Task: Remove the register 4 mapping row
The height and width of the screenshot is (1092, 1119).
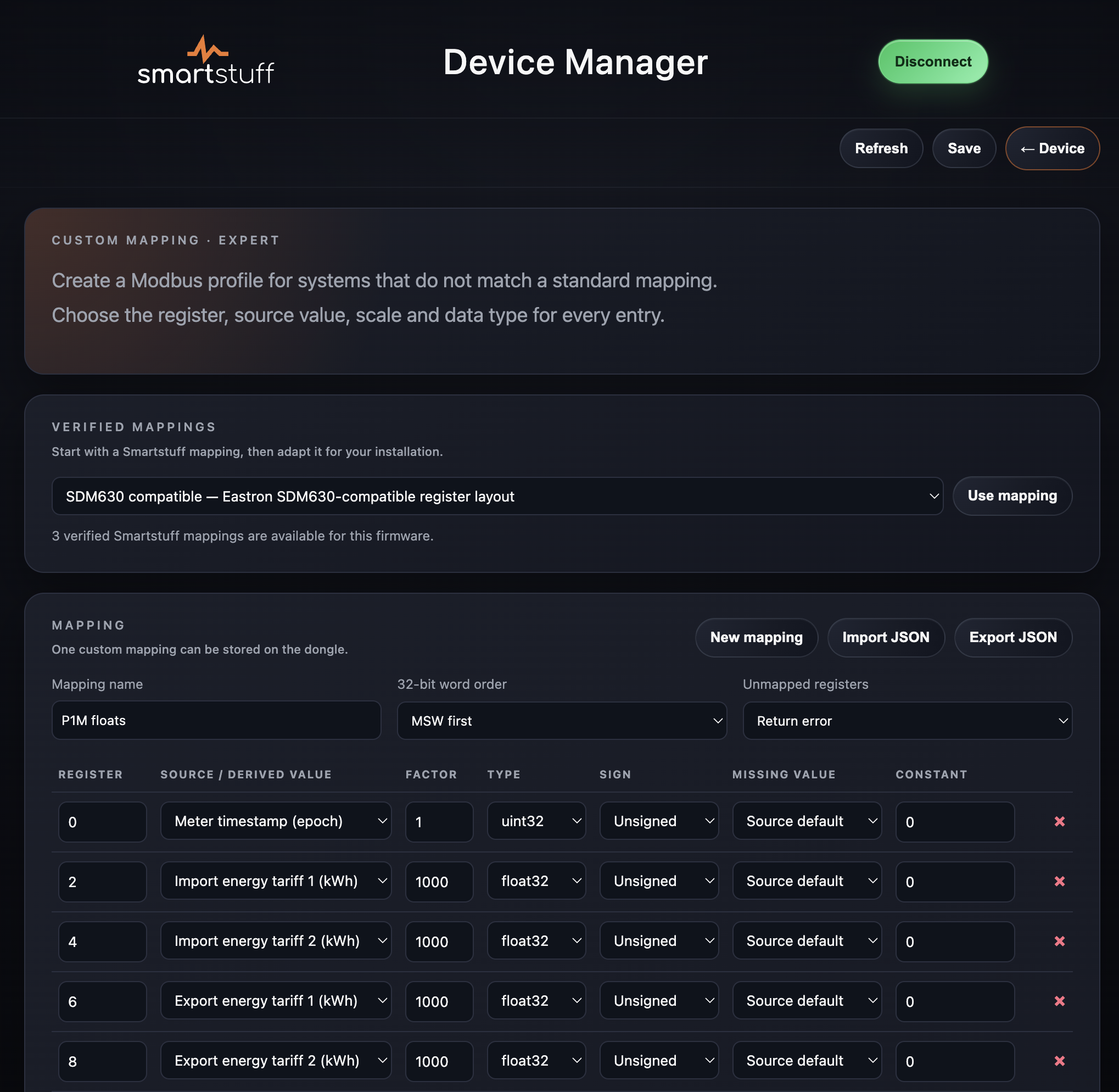Action: (x=1059, y=941)
